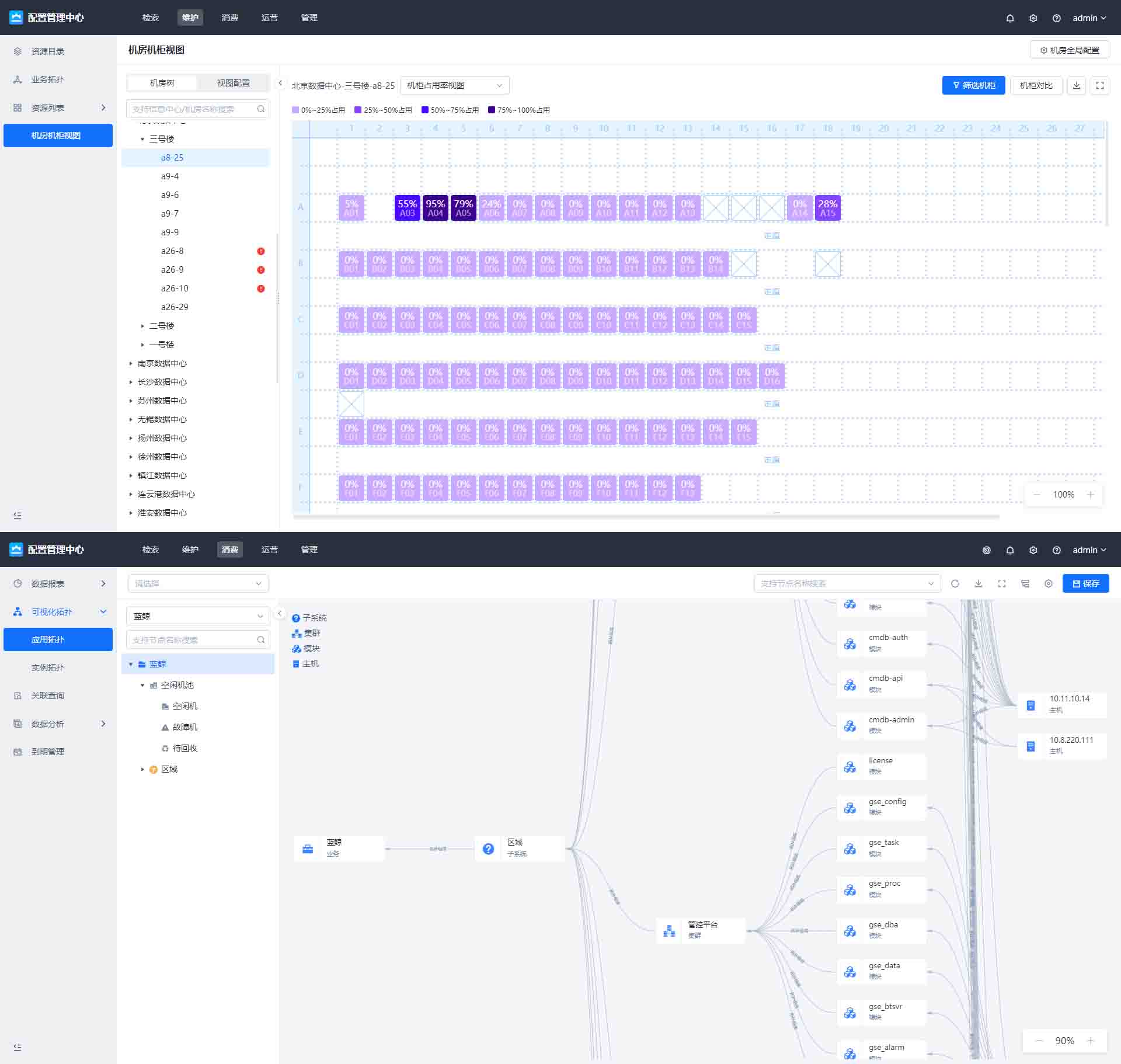Open the 机柜占用率视图 dropdown
Image resolution: width=1121 pixels, height=1064 pixels.
click(x=454, y=85)
